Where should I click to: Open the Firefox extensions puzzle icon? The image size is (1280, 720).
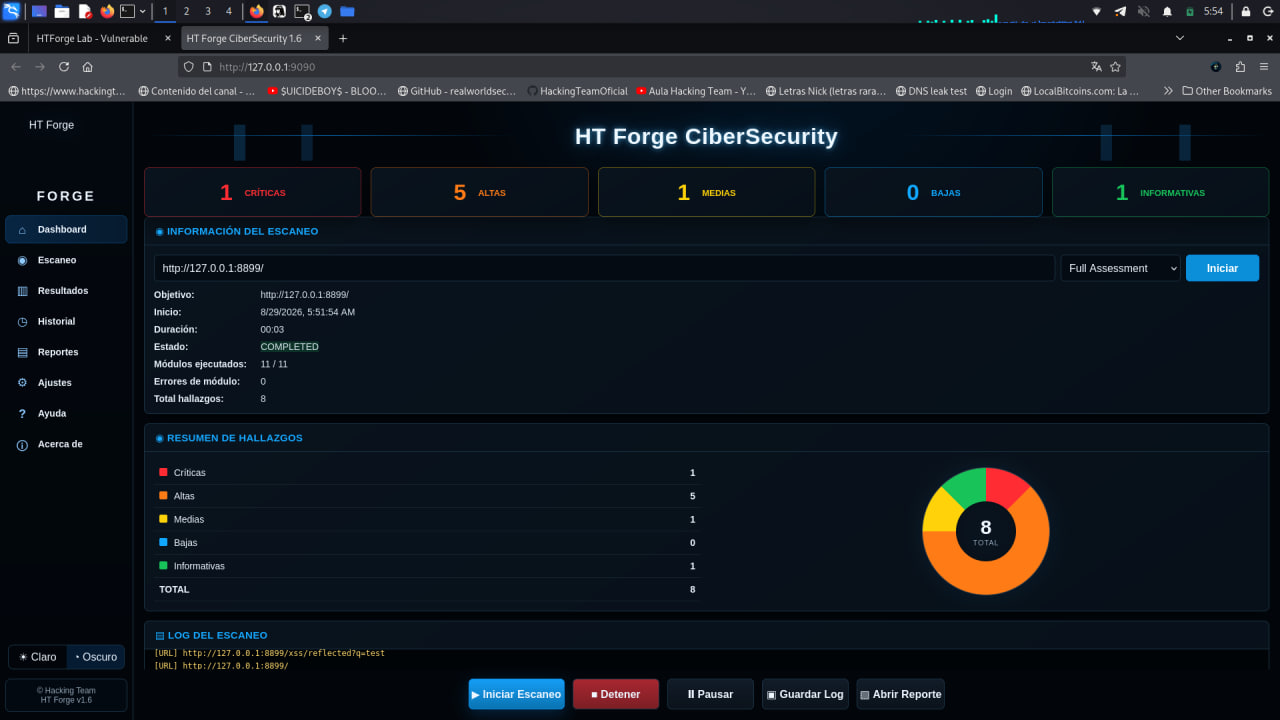tap(1240, 67)
